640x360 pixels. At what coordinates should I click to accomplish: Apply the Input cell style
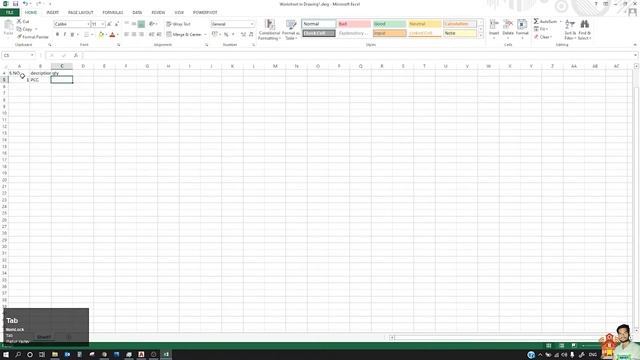(389, 33)
